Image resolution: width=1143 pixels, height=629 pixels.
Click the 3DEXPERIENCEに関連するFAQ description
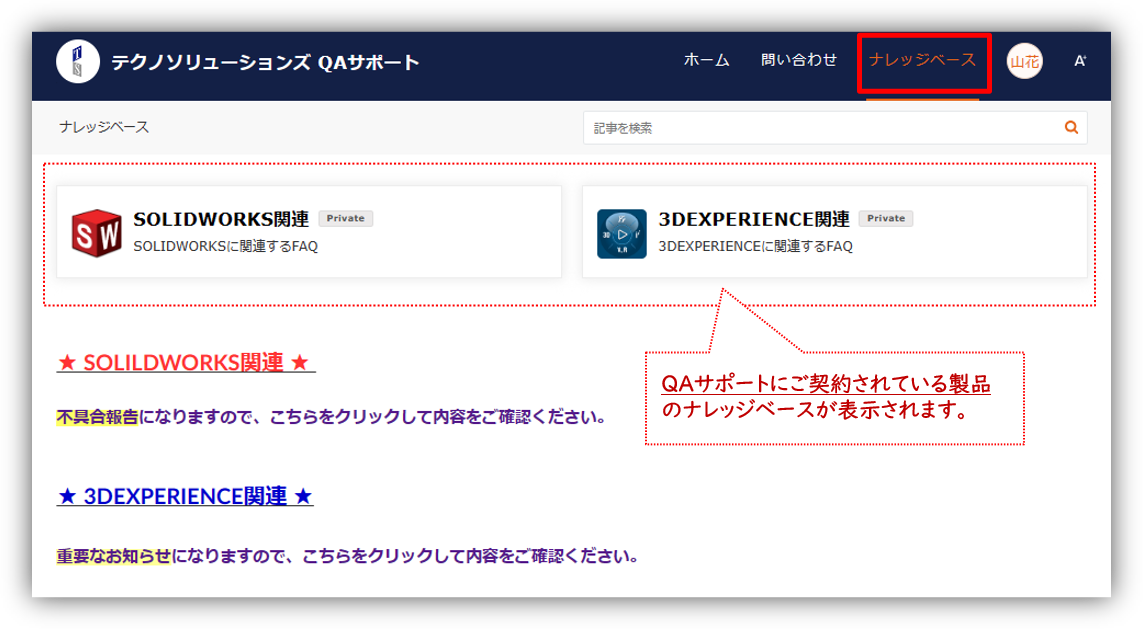click(755, 246)
